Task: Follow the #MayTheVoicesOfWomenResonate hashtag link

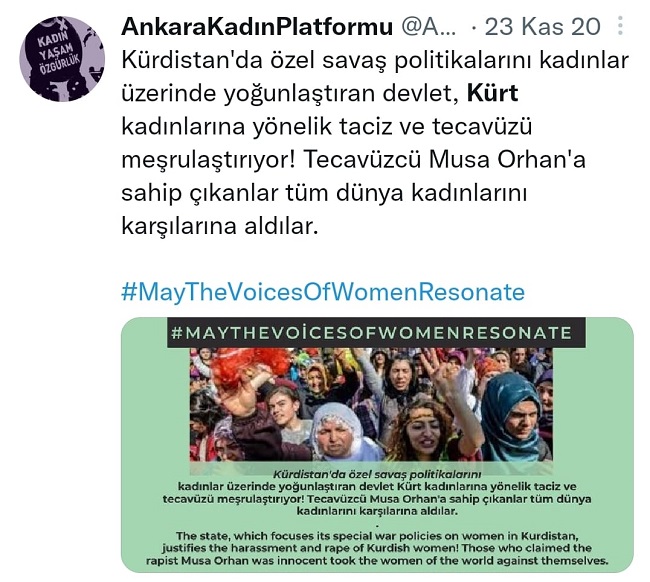Action: point(323,292)
